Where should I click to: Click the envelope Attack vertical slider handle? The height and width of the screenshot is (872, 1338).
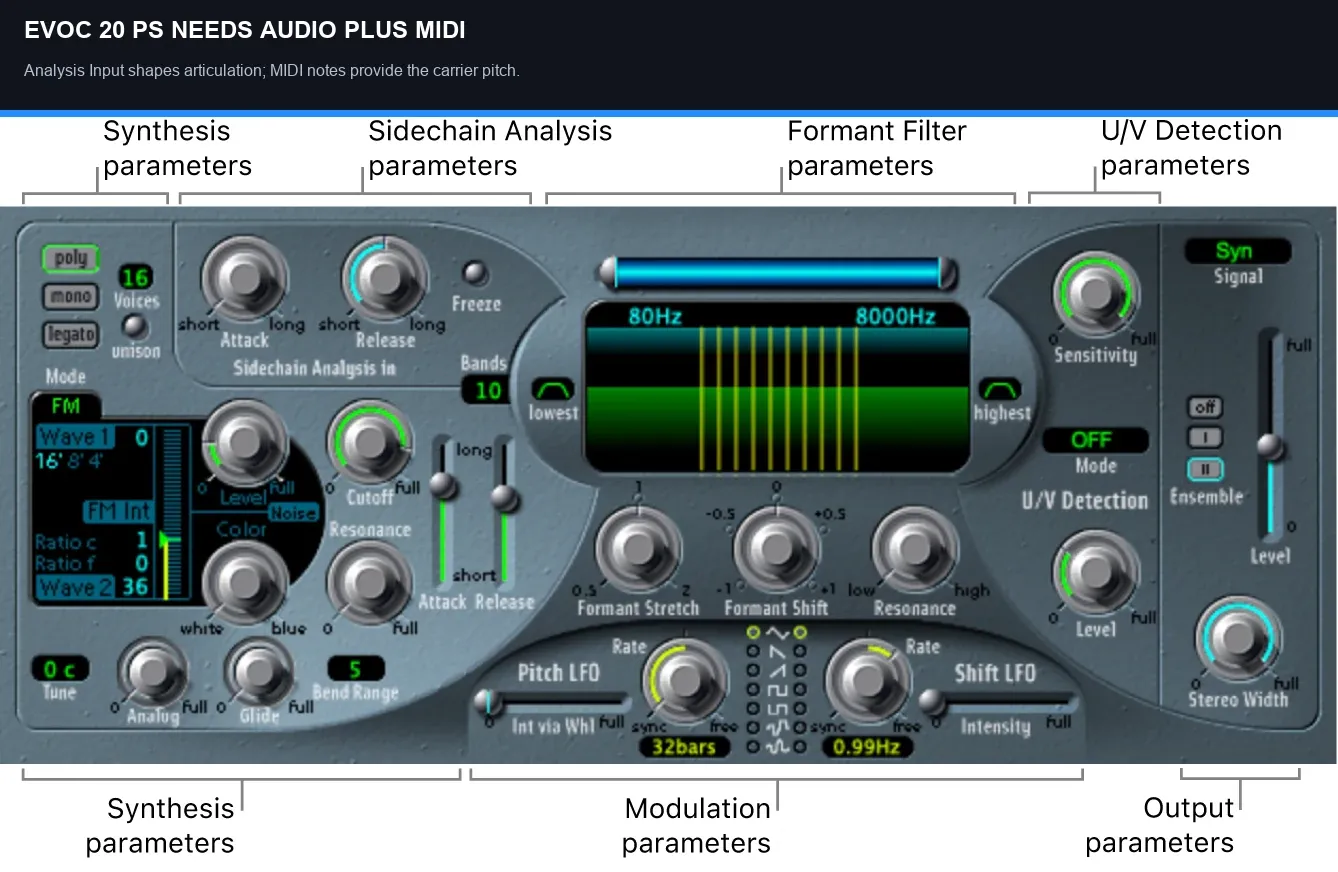443,487
